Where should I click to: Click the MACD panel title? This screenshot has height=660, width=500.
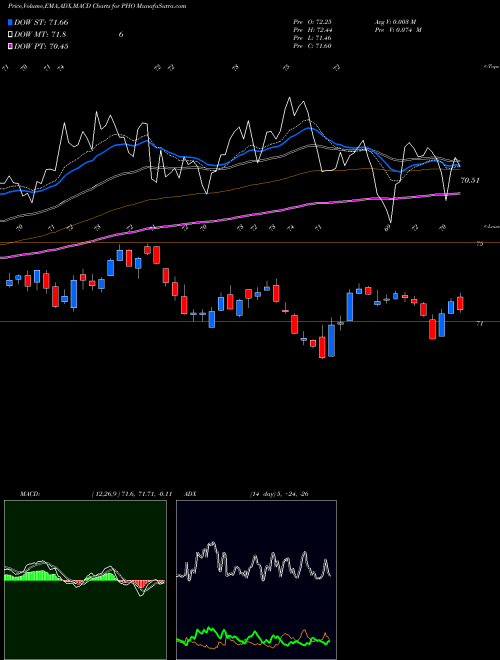(x=29, y=494)
